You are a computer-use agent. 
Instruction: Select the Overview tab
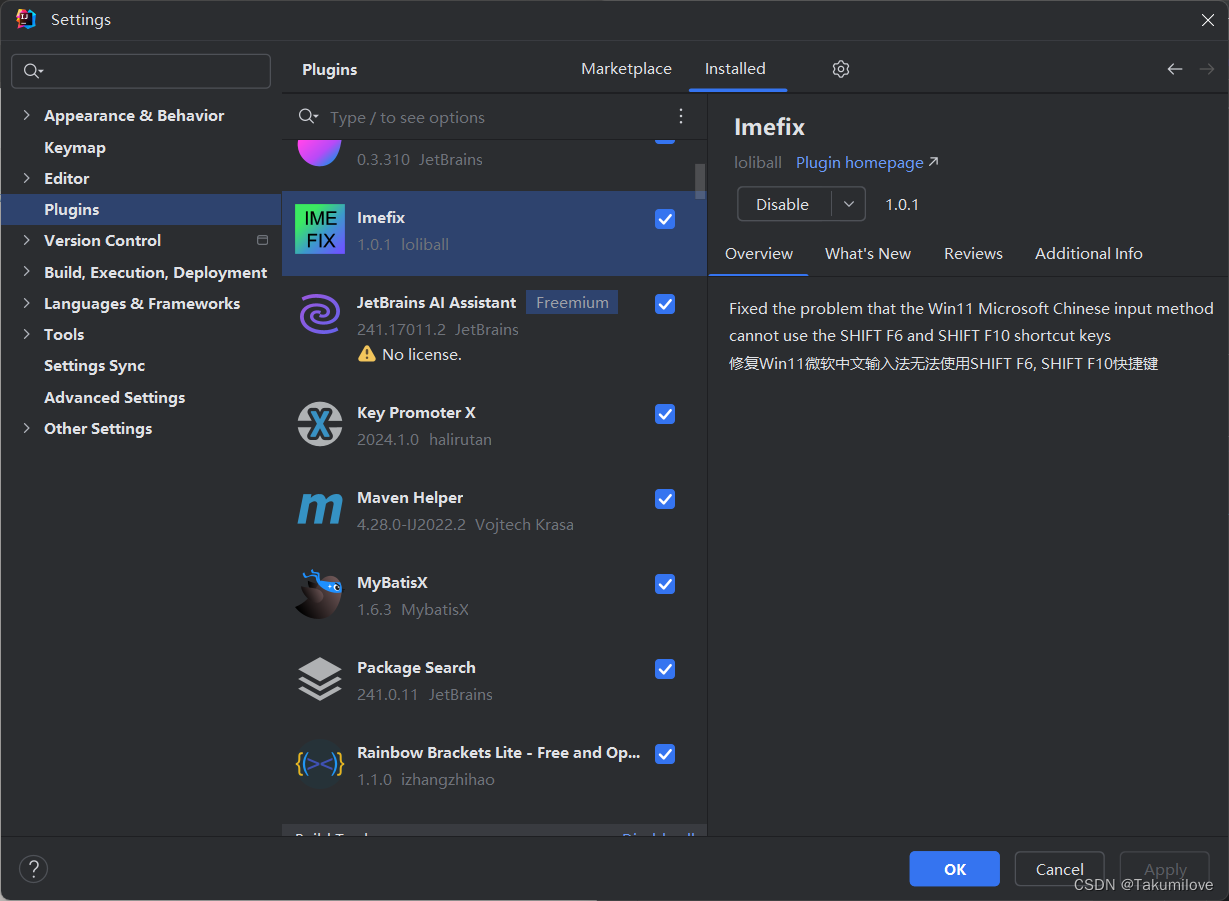[x=759, y=254]
